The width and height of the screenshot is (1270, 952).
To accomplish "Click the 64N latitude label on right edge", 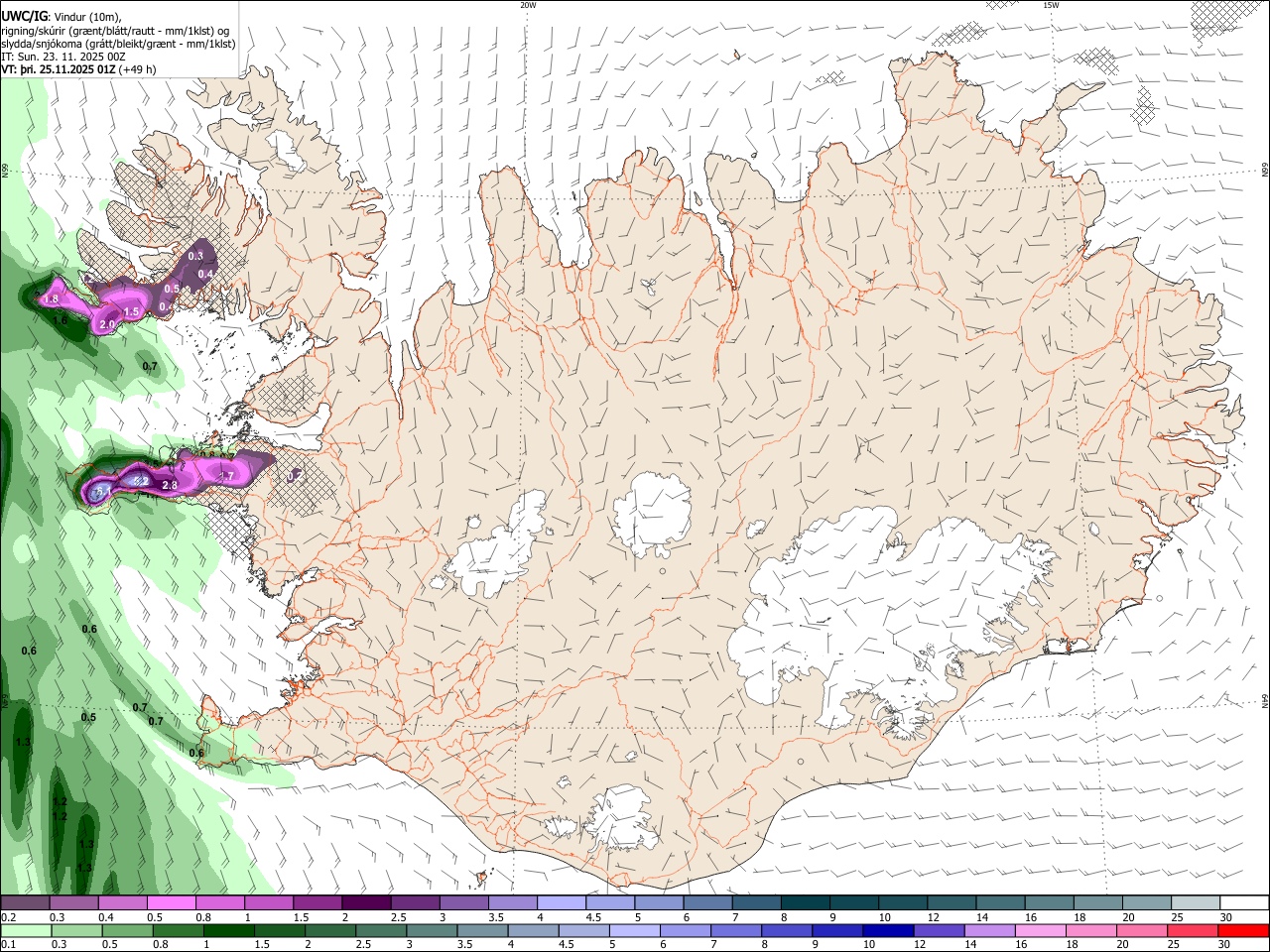I will click(x=1265, y=701).
